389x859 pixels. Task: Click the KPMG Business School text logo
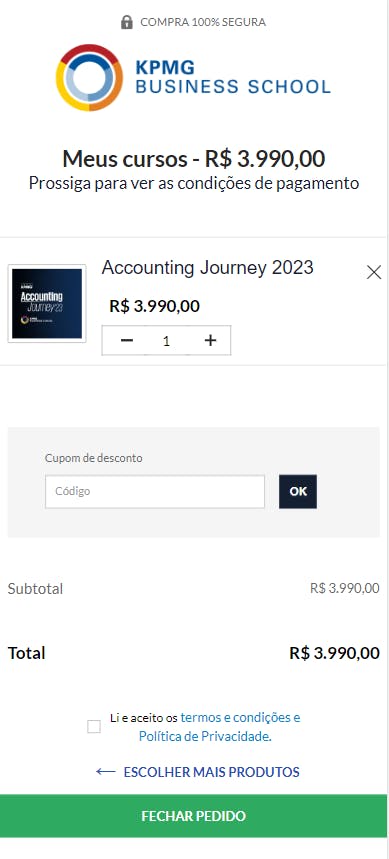click(233, 77)
